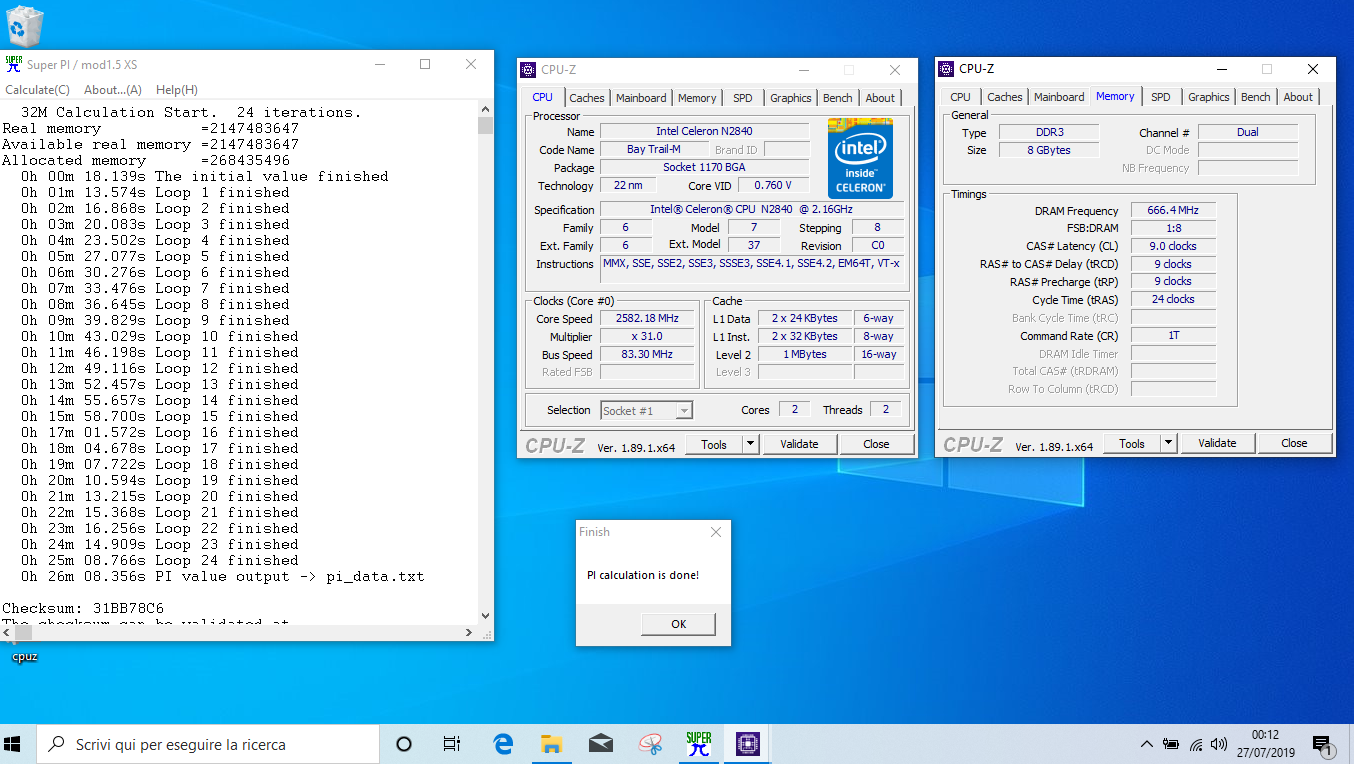Click Super PI vertical scrollbar down arrow
The image size is (1354, 764).
[x=486, y=616]
